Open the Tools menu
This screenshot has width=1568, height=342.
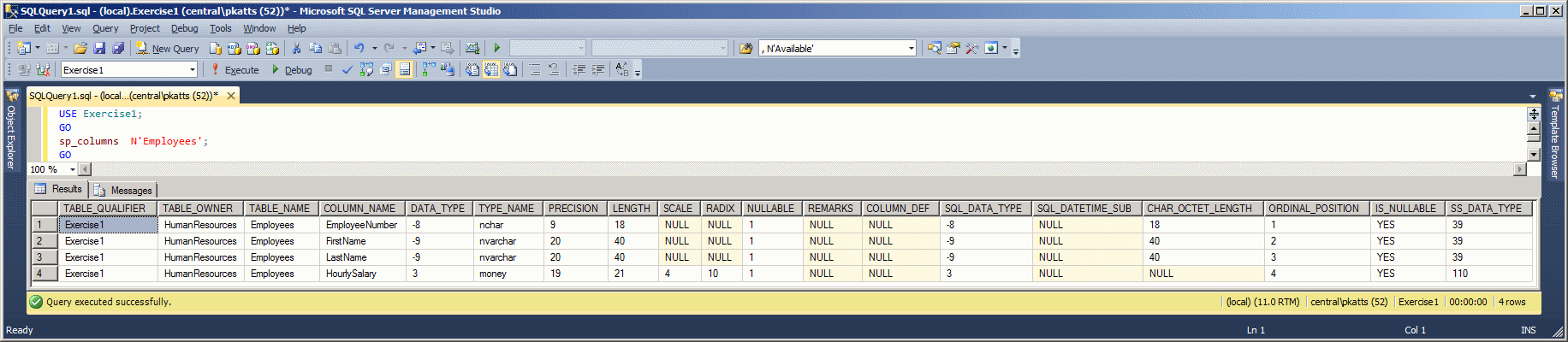tap(221, 28)
